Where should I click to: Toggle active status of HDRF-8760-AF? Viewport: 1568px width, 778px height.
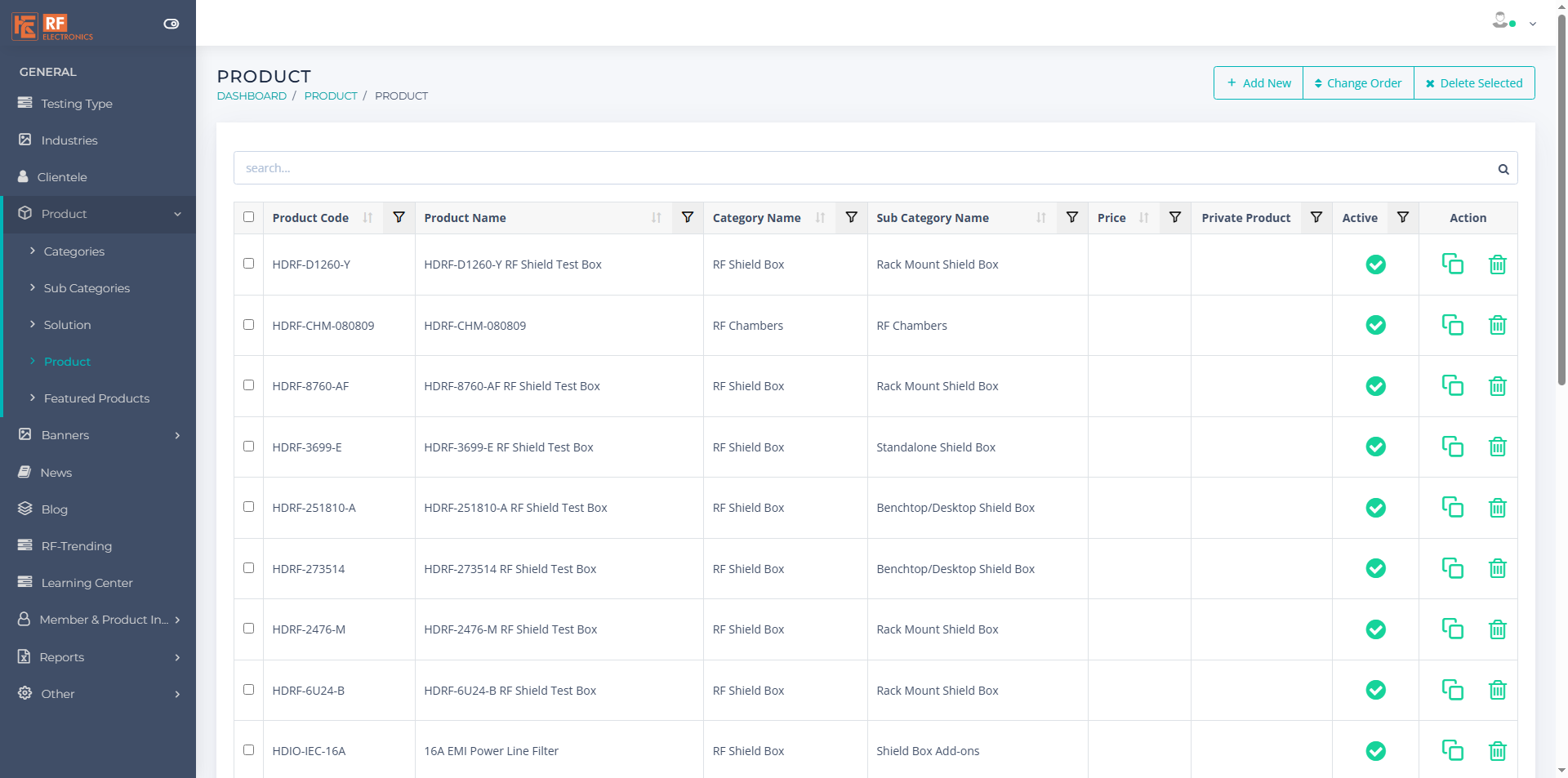pyautogui.click(x=1375, y=386)
